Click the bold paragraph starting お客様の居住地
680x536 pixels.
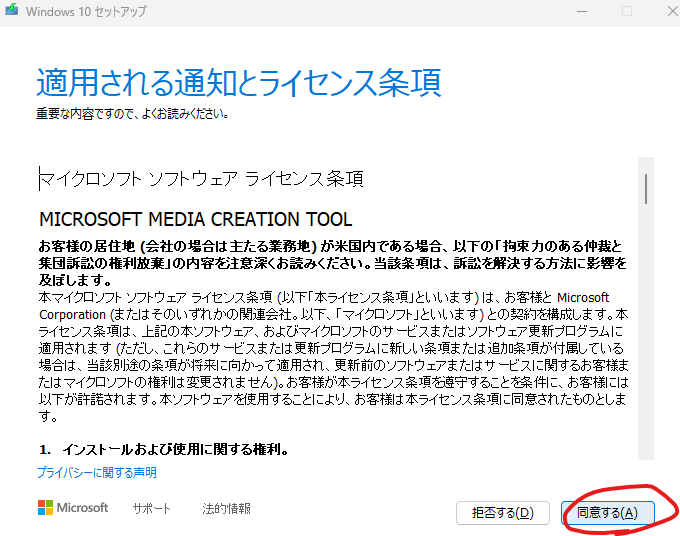333,263
